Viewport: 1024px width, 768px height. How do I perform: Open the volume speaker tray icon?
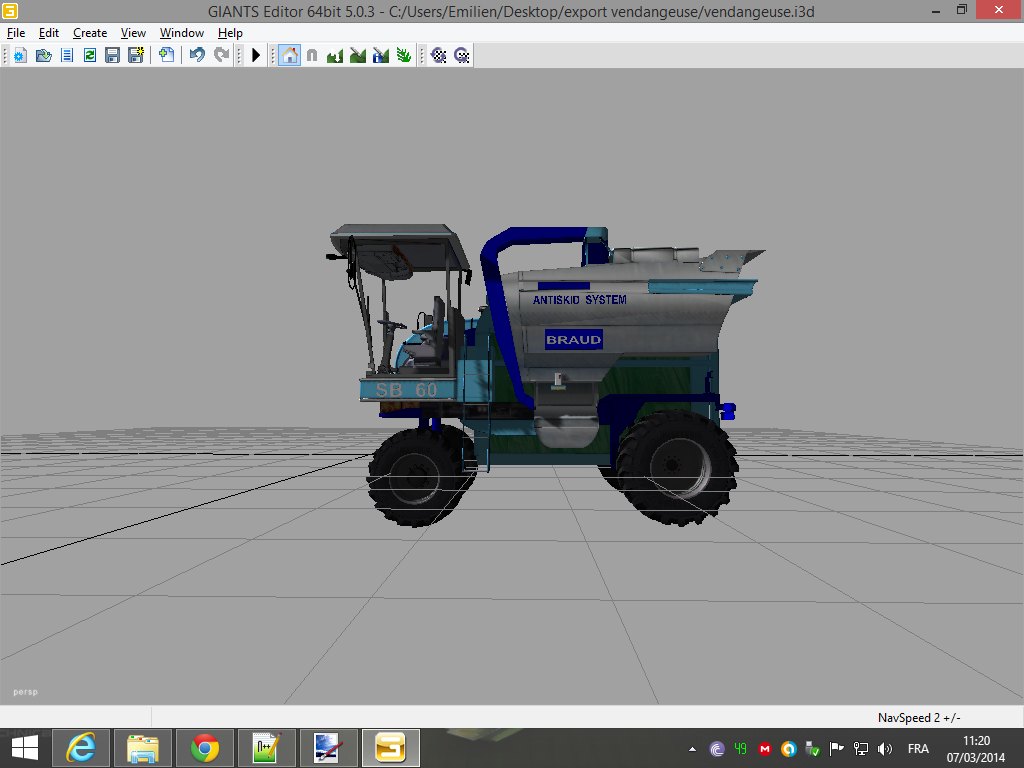(885, 749)
